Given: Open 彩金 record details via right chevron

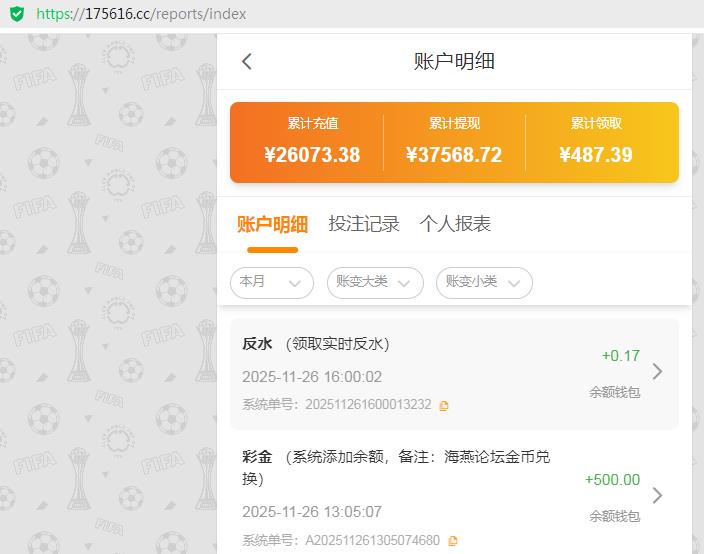Looking at the screenshot, I should [657, 495].
